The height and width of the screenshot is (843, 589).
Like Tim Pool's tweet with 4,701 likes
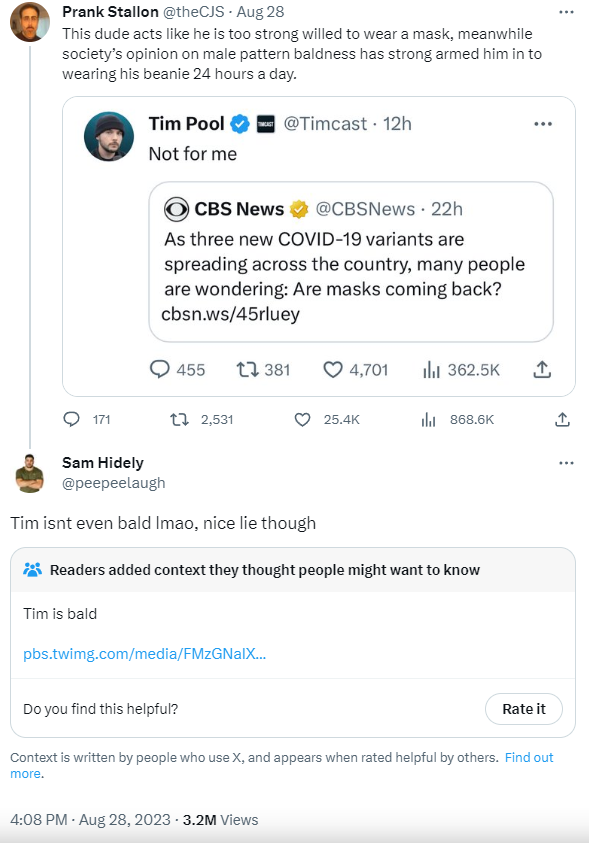tap(333, 369)
